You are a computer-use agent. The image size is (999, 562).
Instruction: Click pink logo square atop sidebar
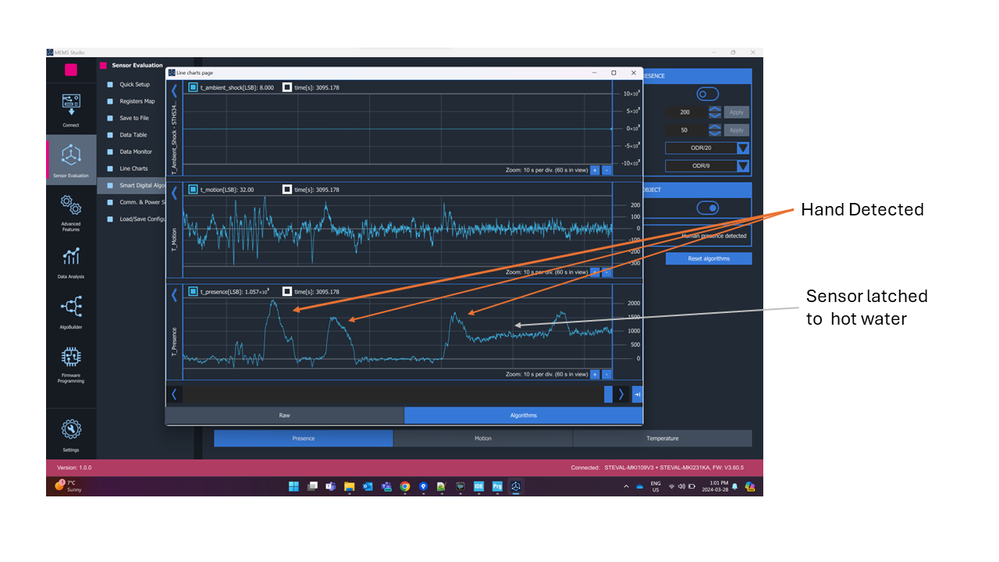[71, 69]
